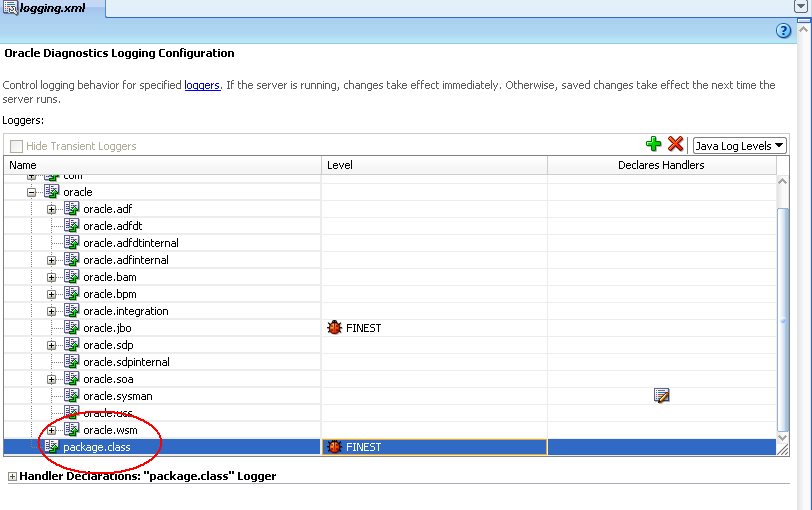Click the oracle.adfdt logger icon
Viewport: 812px width, 510px height.
[71, 226]
